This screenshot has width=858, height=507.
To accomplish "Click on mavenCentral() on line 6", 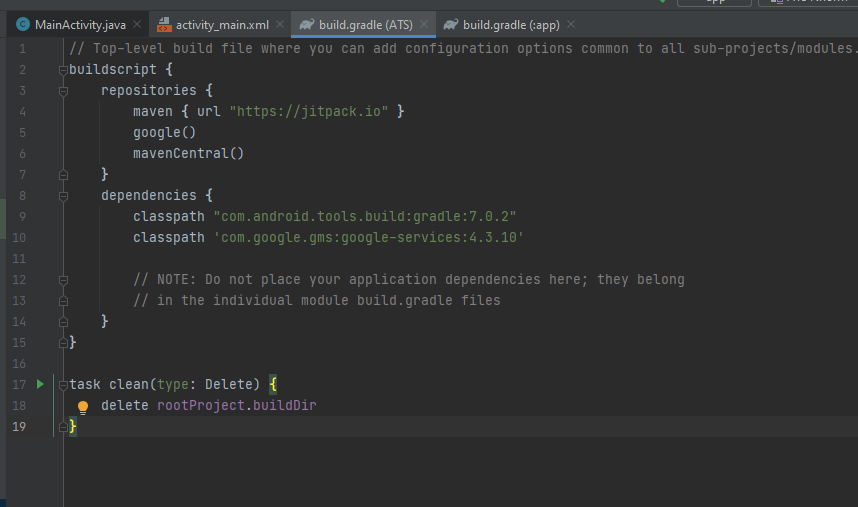I will coord(188,154).
